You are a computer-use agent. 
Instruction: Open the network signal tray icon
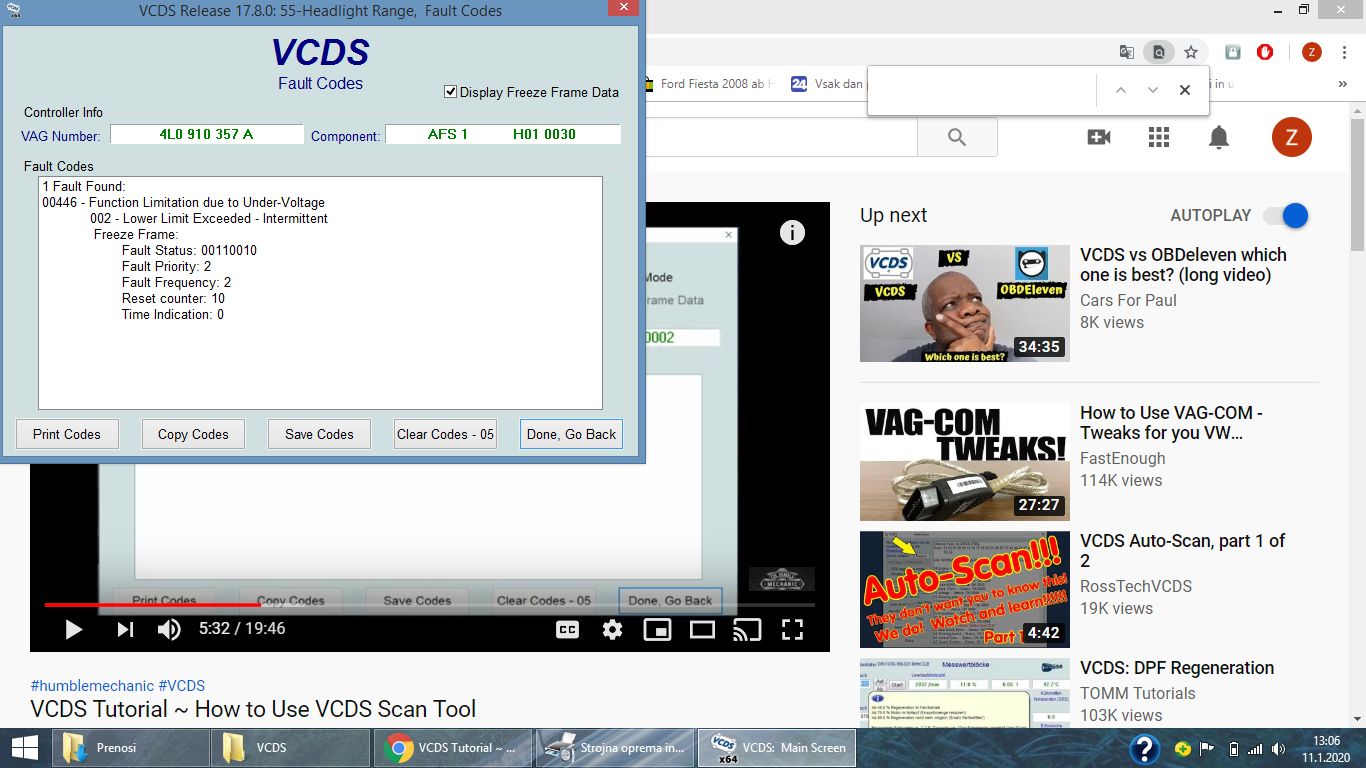1255,749
